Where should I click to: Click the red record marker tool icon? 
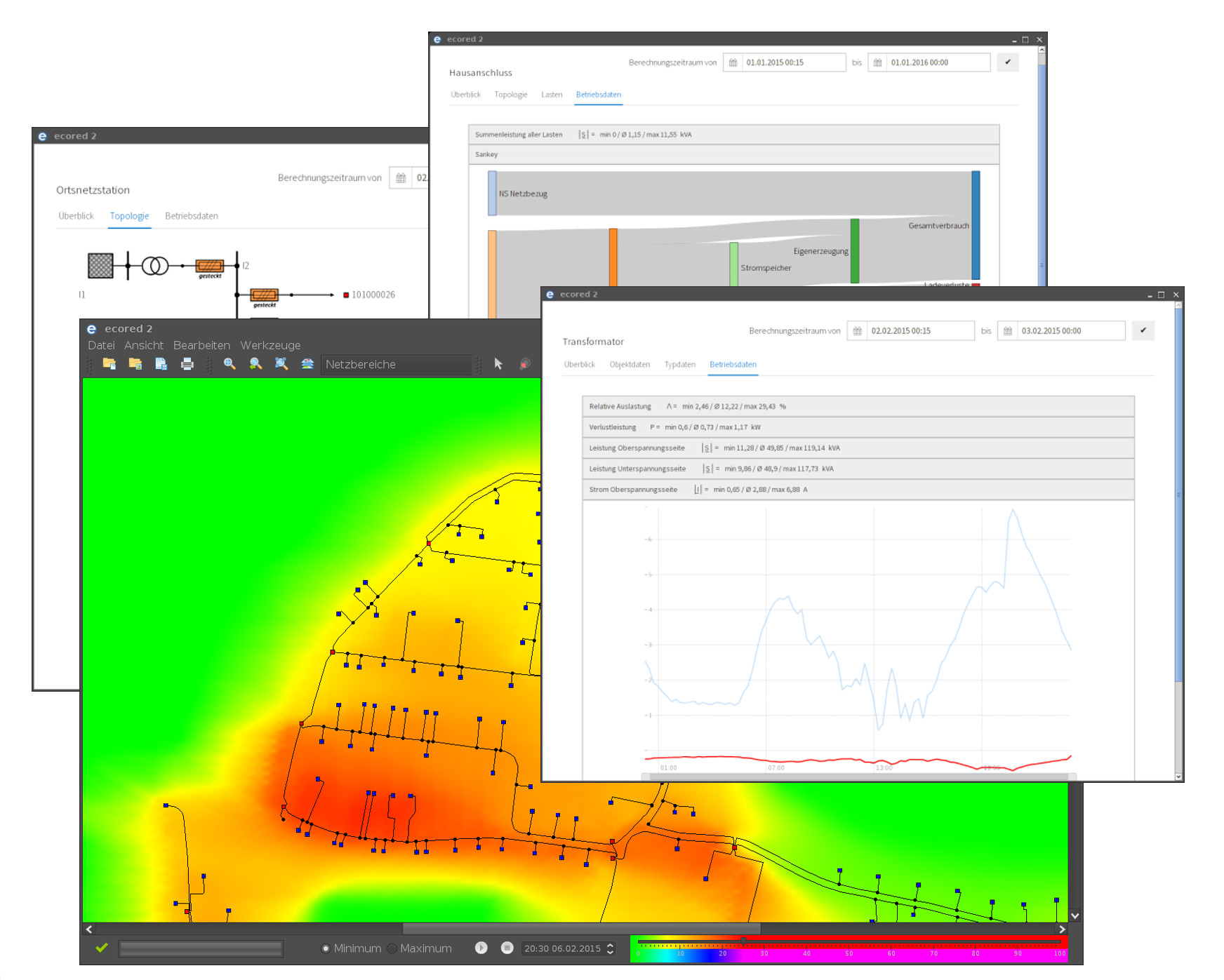point(524,364)
